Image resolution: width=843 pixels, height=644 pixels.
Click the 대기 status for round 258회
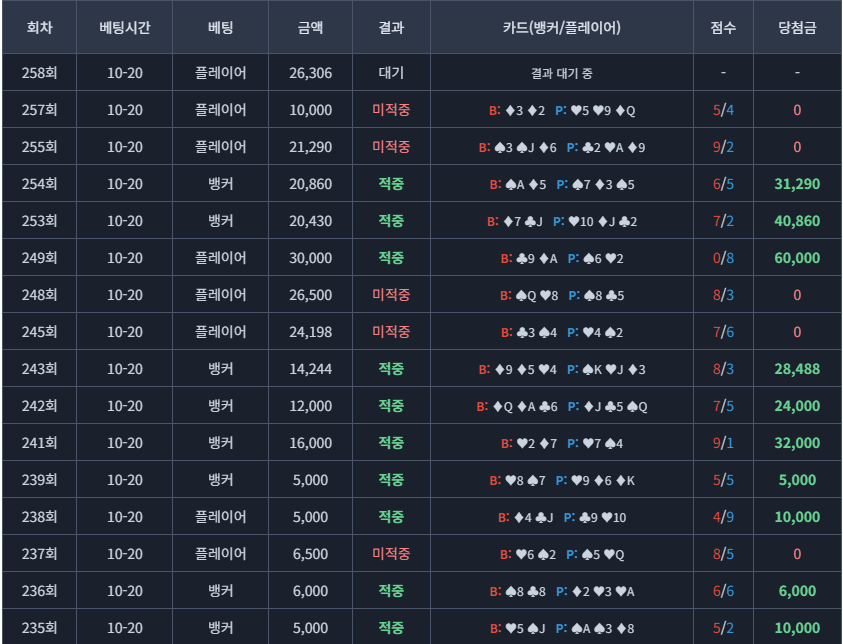pyautogui.click(x=391, y=73)
